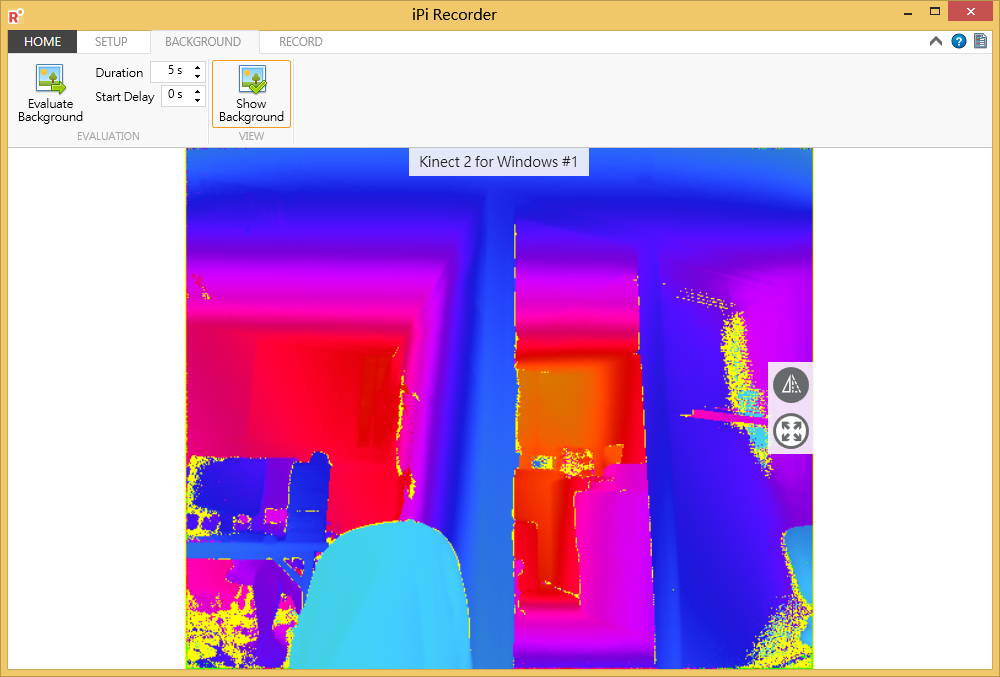
Task: Maximize the iPi Recorder window
Action: [934, 12]
